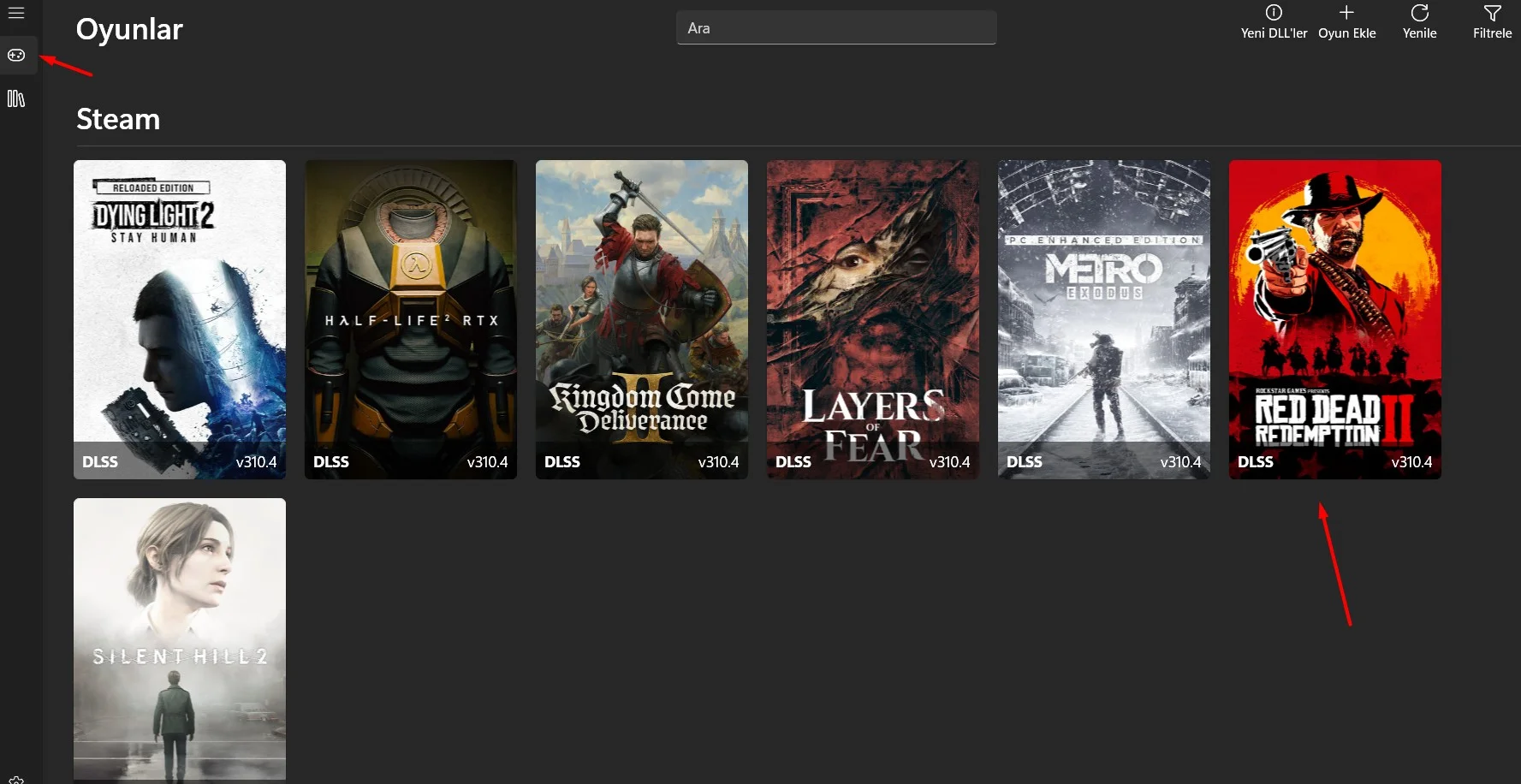1521x784 pixels.
Task: Open the Library icon in sidebar
Action: (x=16, y=98)
